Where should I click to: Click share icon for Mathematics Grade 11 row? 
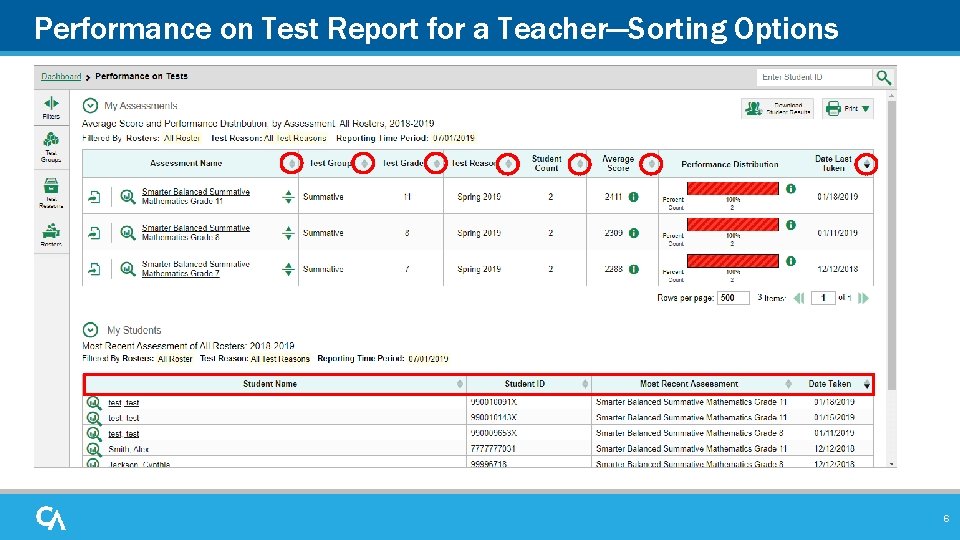[94, 197]
